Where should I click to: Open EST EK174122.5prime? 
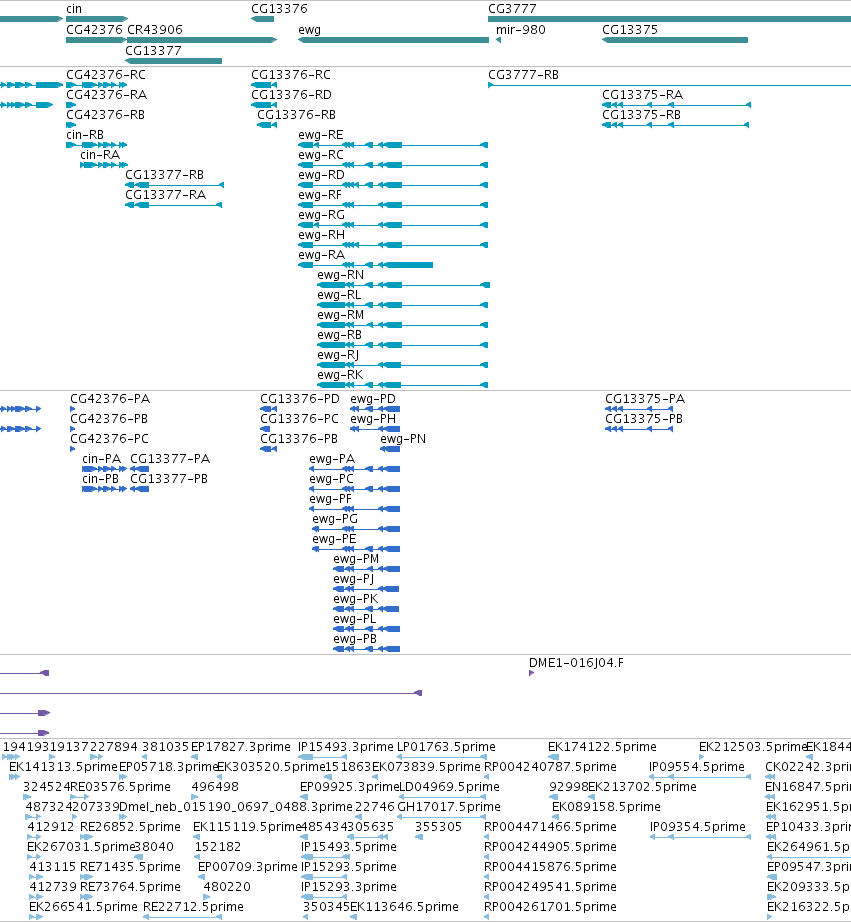602,747
